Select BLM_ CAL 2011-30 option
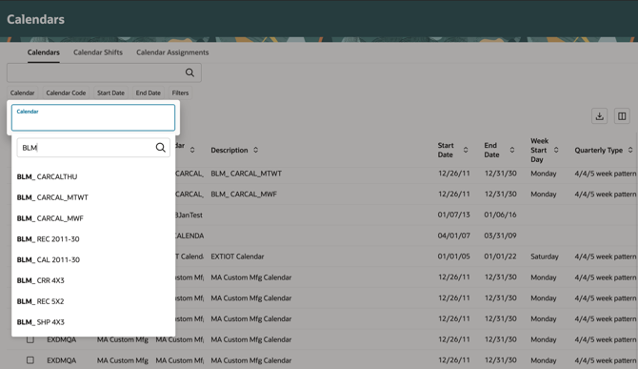Image resolution: width=638 pixels, height=370 pixels. coord(93,260)
